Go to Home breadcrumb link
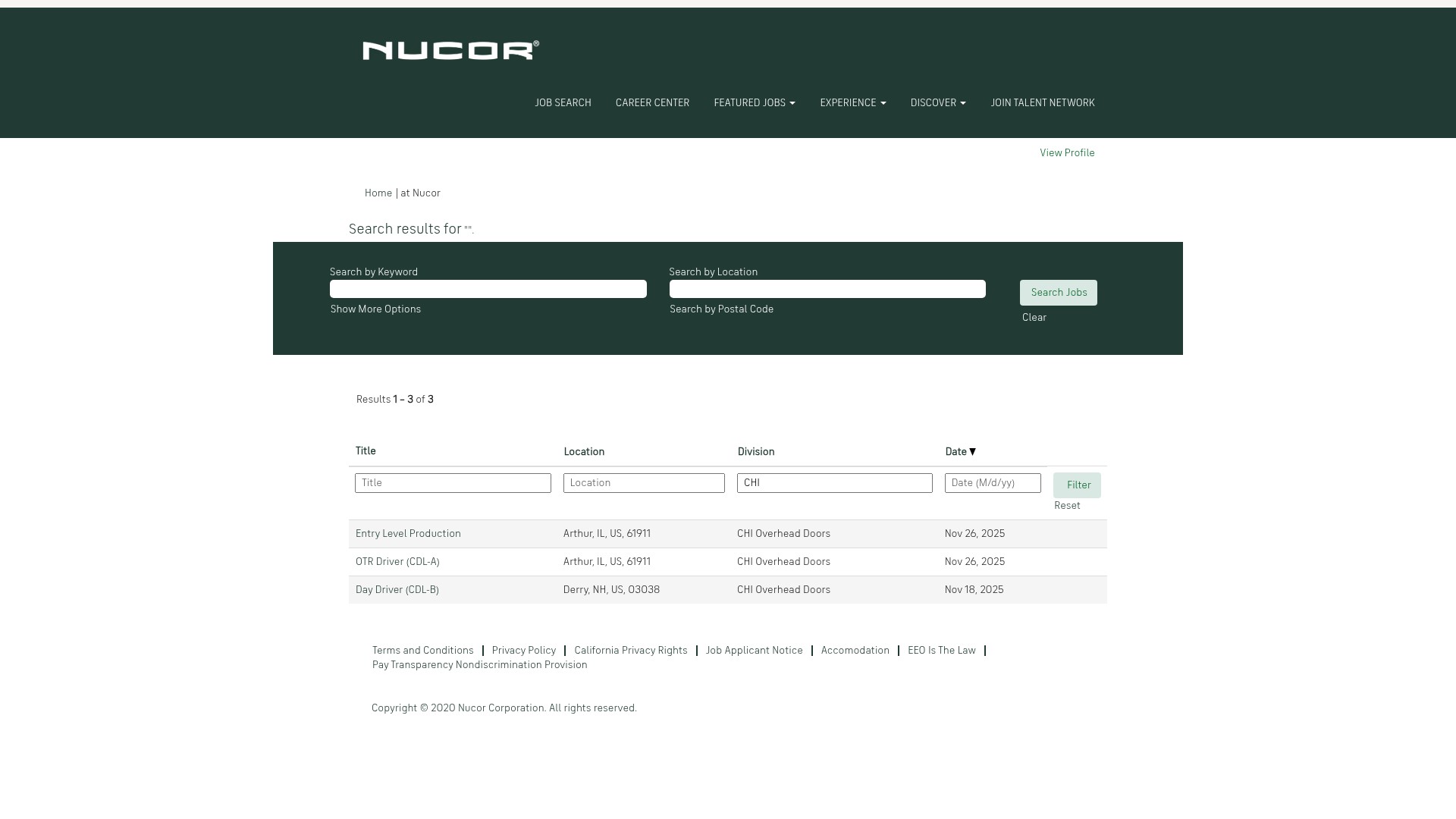Viewport: 1456px width, 819px height. 378,193
